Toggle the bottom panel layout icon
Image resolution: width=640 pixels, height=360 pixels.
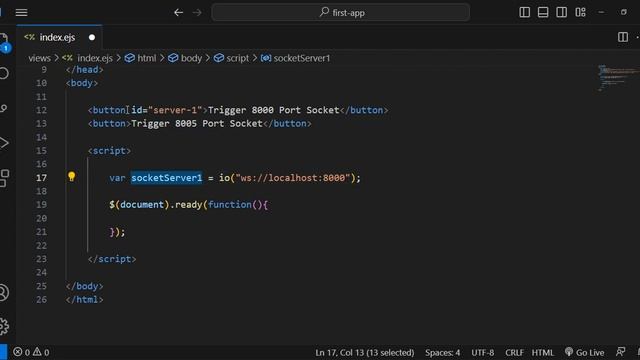(543, 12)
